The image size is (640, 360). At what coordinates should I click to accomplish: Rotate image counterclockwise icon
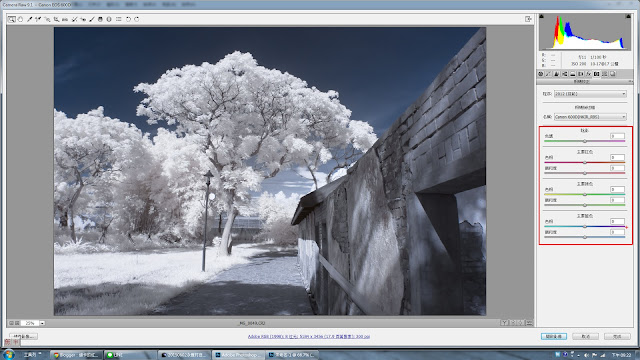point(128,19)
